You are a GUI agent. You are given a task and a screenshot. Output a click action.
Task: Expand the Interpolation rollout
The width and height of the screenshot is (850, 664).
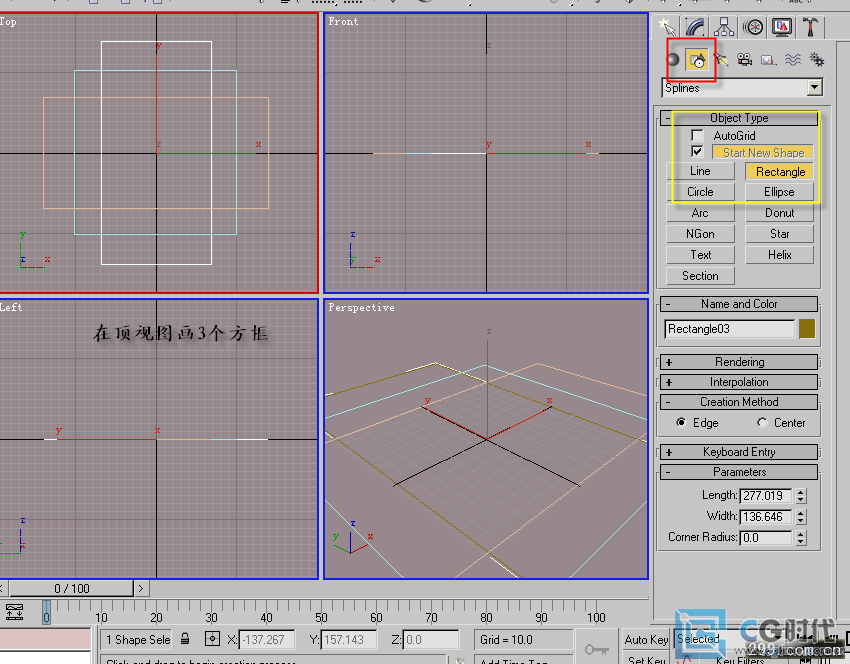(x=739, y=382)
